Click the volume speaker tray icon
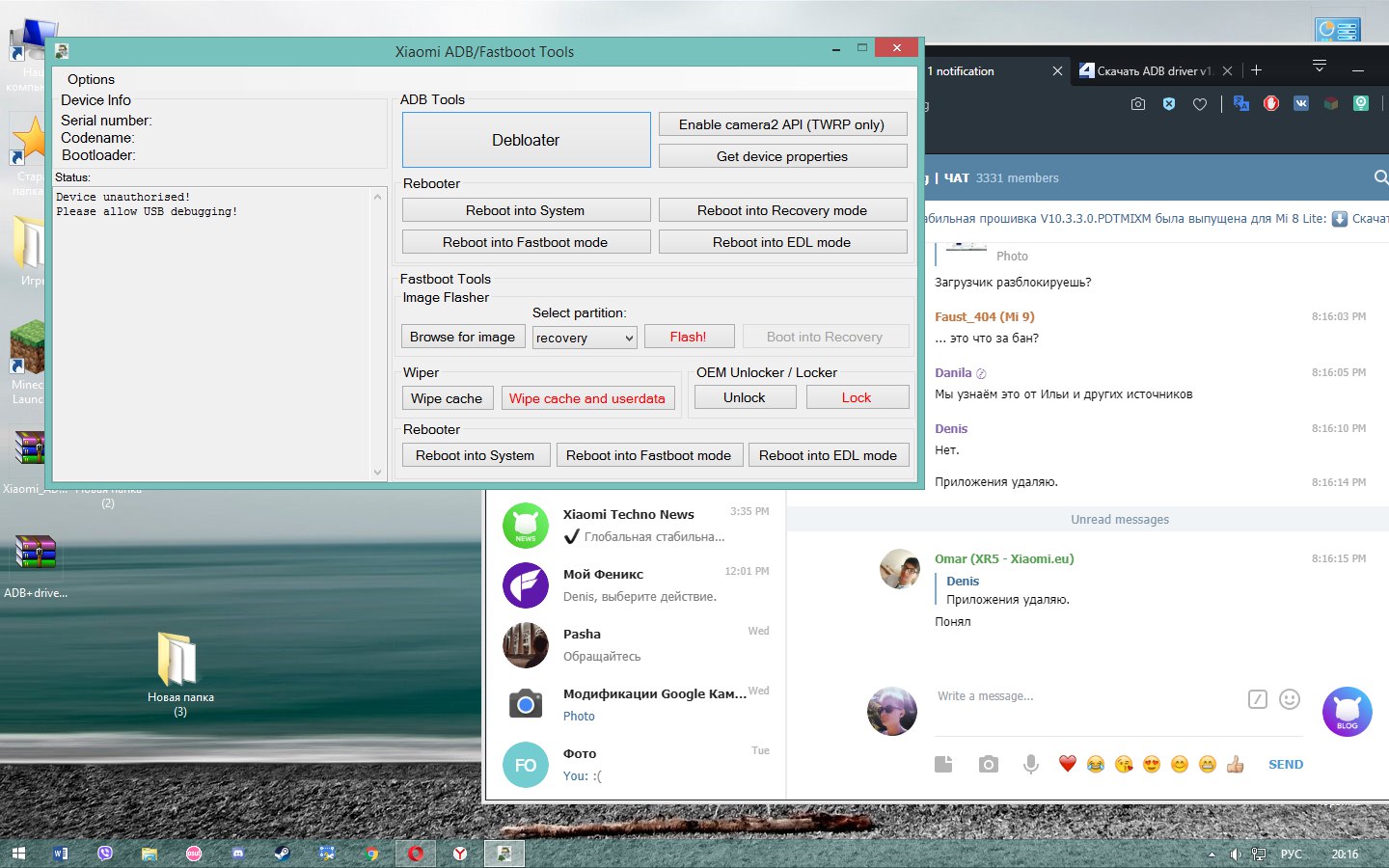This screenshot has width=1389, height=868. tap(1236, 854)
